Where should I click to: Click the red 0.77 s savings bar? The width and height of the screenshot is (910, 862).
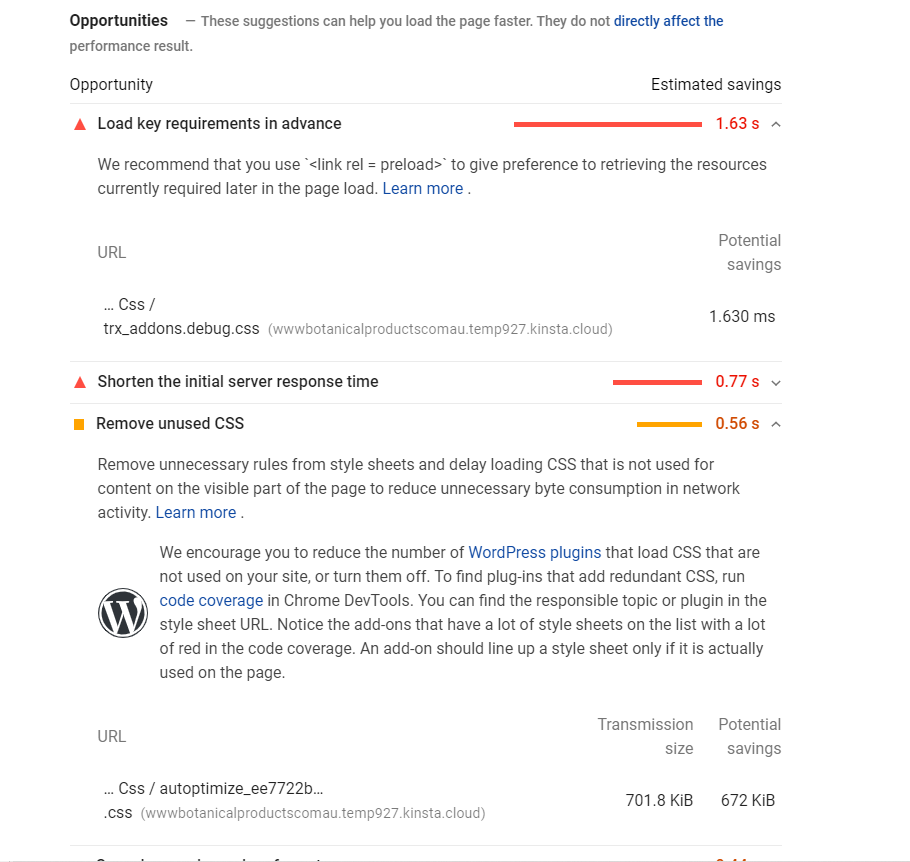(x=657, y=383)
